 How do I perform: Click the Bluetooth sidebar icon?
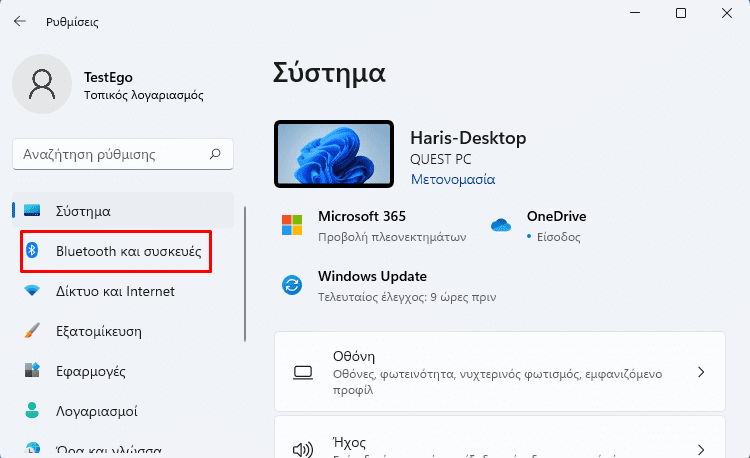(x=32, y=250)
